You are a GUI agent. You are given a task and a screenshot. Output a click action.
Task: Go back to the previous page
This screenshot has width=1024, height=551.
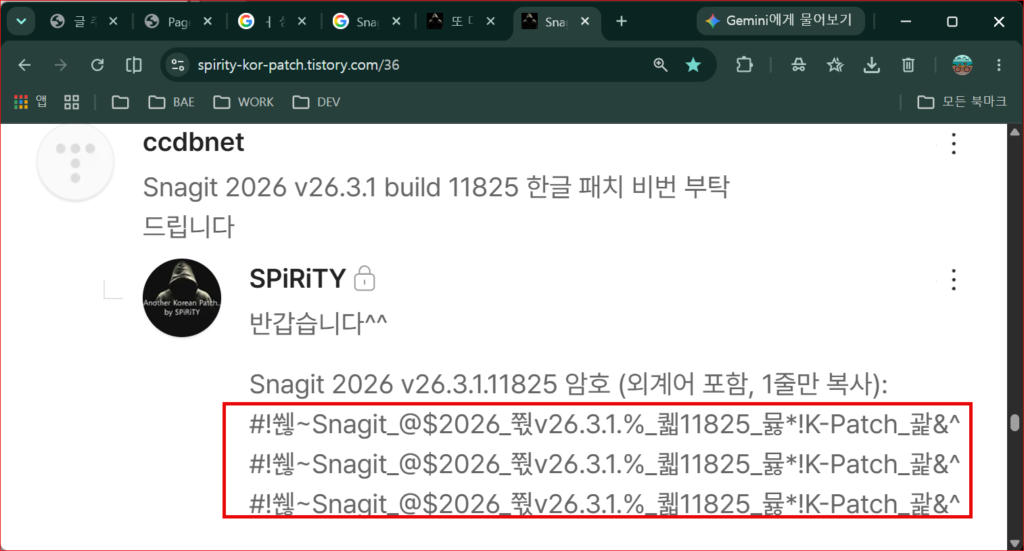pyautogui.click(x=24, y=65)
